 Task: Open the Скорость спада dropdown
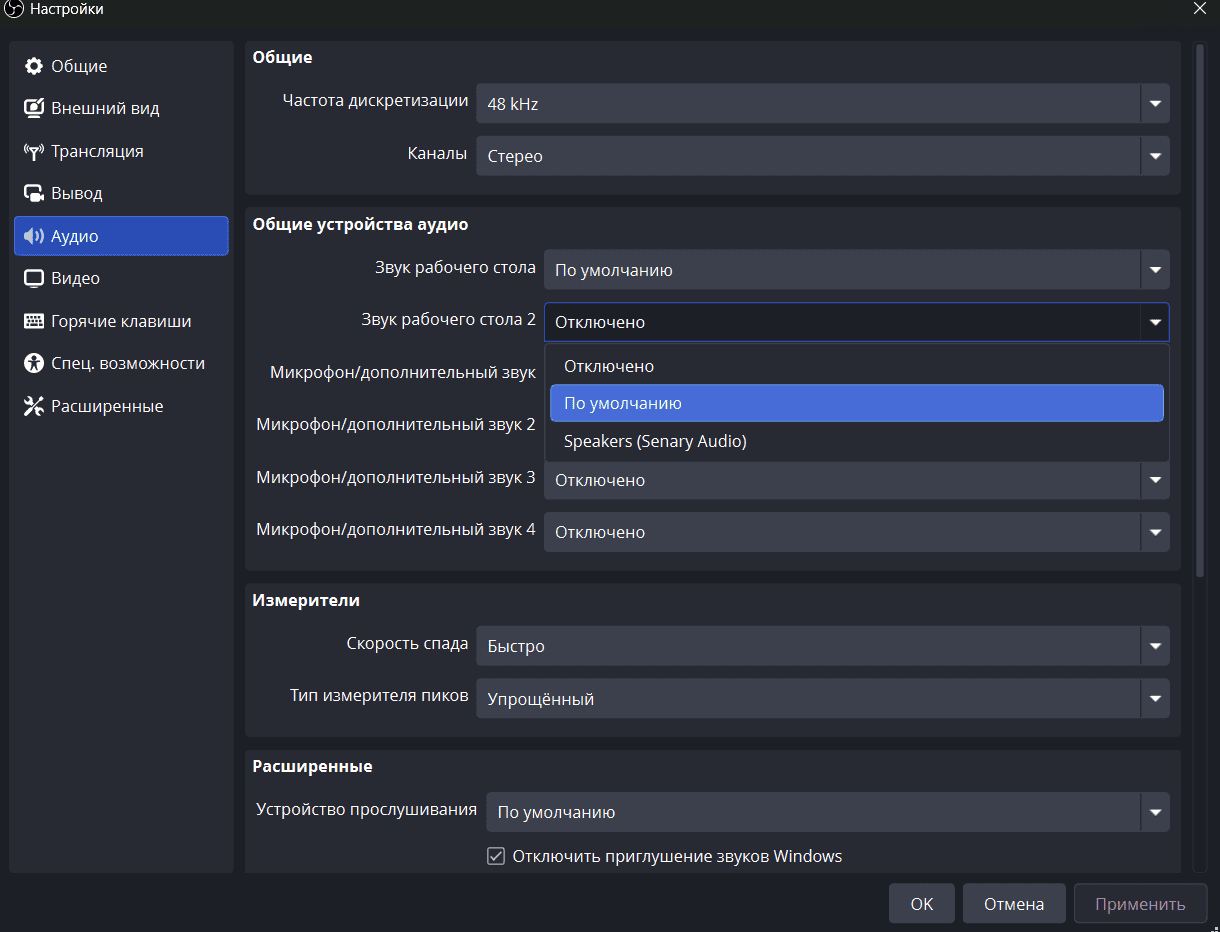[x=822, y=646]
